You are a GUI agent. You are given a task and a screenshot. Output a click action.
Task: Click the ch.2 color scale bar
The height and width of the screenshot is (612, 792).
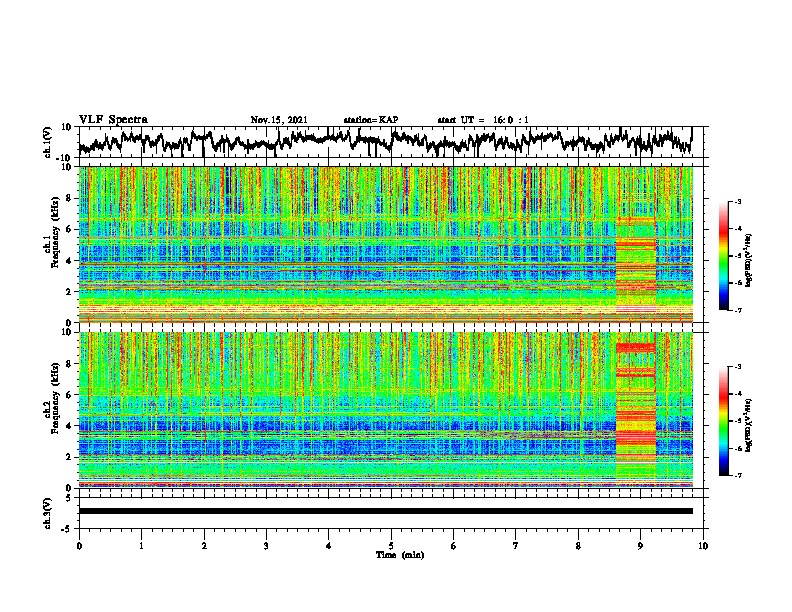coord(723,421)
